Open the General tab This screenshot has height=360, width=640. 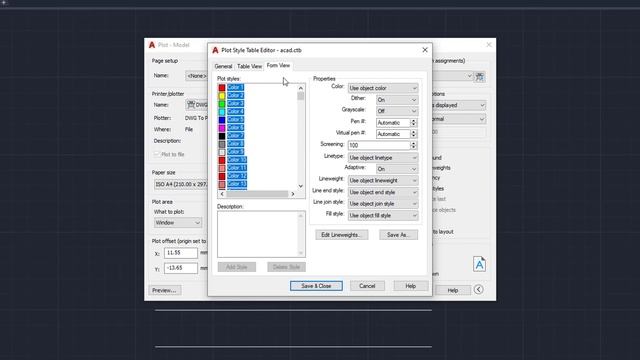point(223,66)
